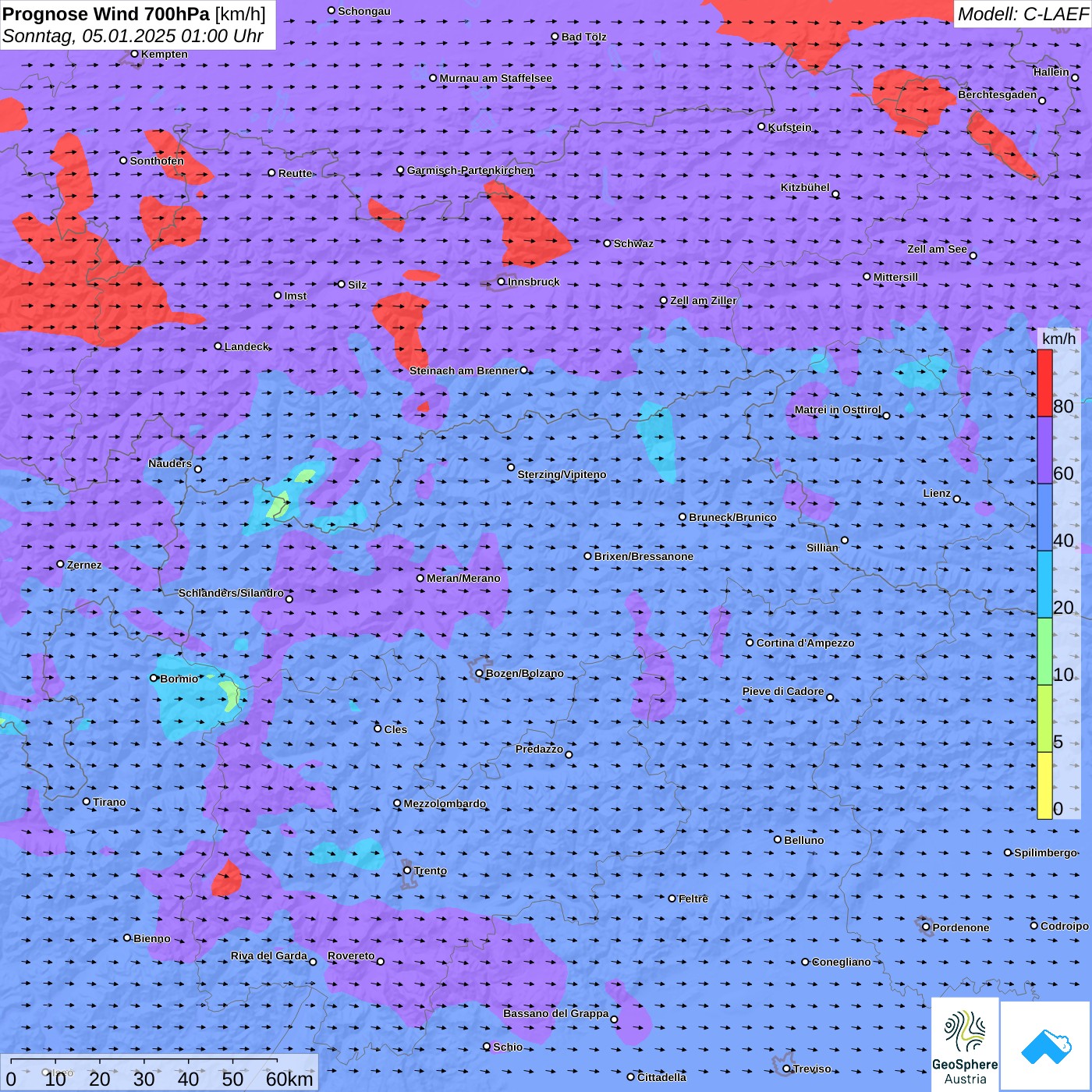Click the 'Kitzbühel' label
This screenshot has width=1092, height=1092.
(x=805, y=187)
